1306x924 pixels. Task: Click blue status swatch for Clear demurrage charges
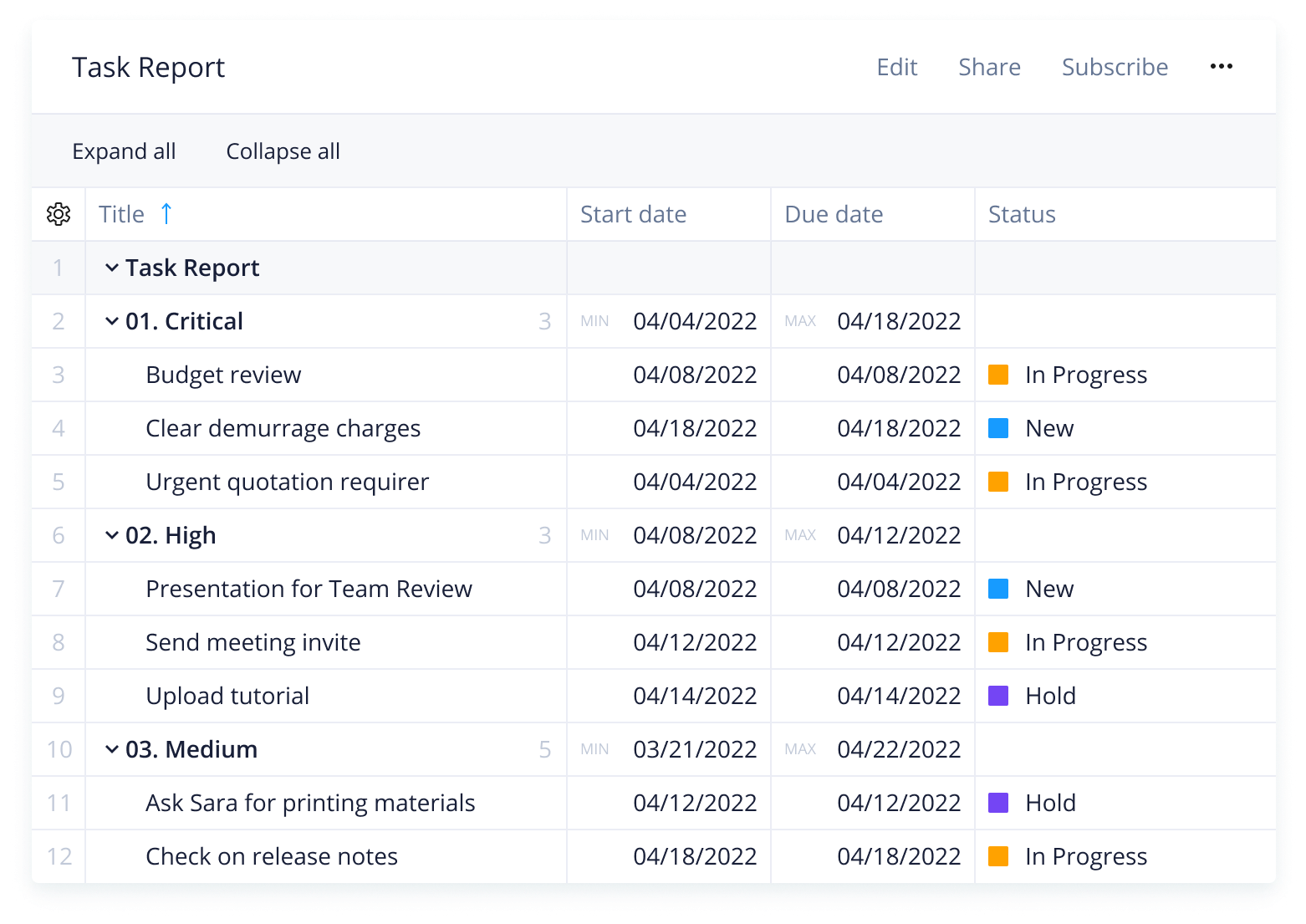[998, 428]
